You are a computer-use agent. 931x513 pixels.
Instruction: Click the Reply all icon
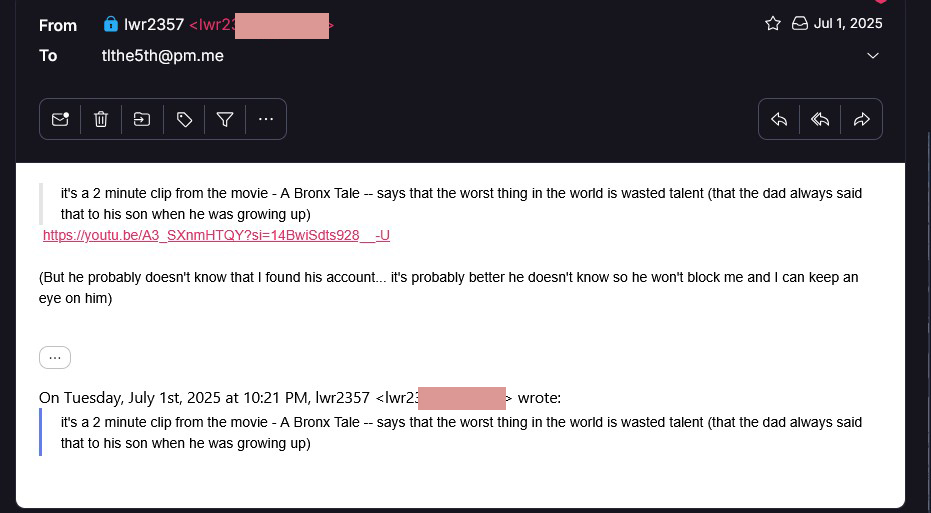pyautogui.click(x=820, y=119)
